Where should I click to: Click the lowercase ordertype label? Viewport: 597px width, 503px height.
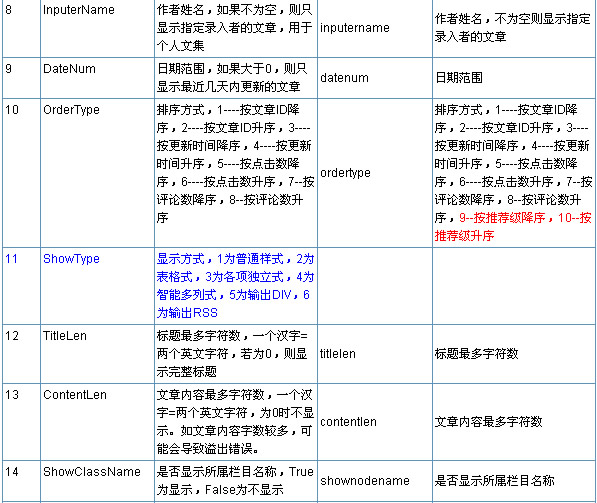pyautogui.click(x=345, y=173)
